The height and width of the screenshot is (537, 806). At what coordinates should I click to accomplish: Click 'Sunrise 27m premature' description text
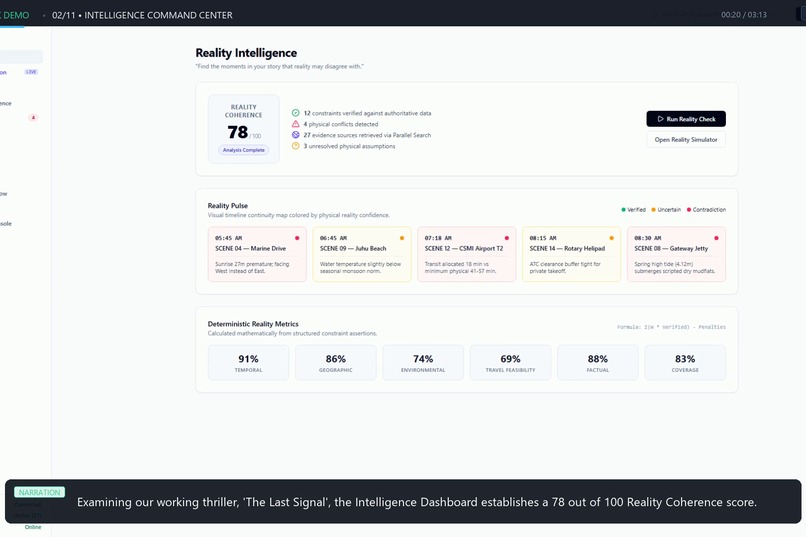click(252, 267)
